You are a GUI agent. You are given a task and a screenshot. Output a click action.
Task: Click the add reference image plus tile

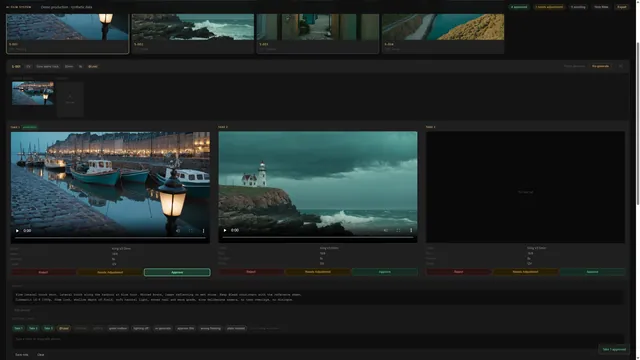pos(70,99)
